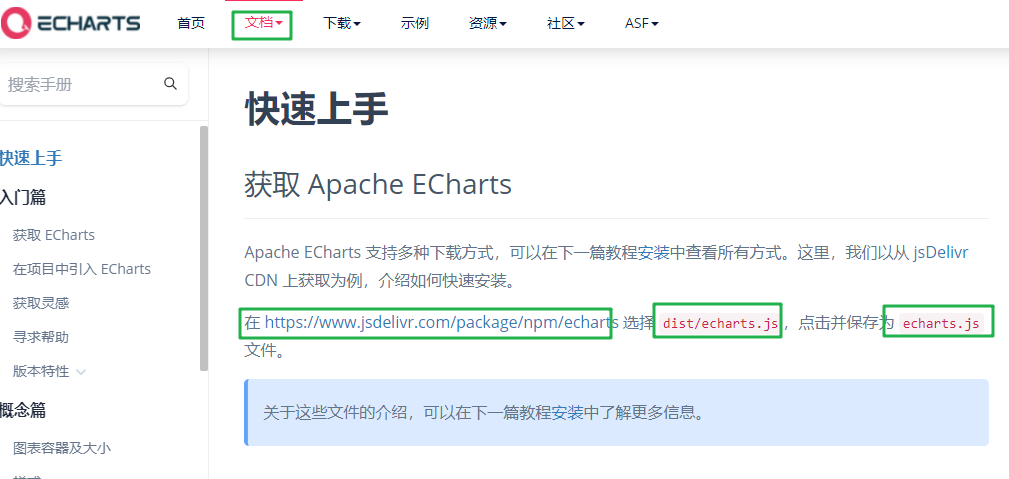Open the 社区 dropdown menu
1009x479 pixels.
tap(566, 24)
